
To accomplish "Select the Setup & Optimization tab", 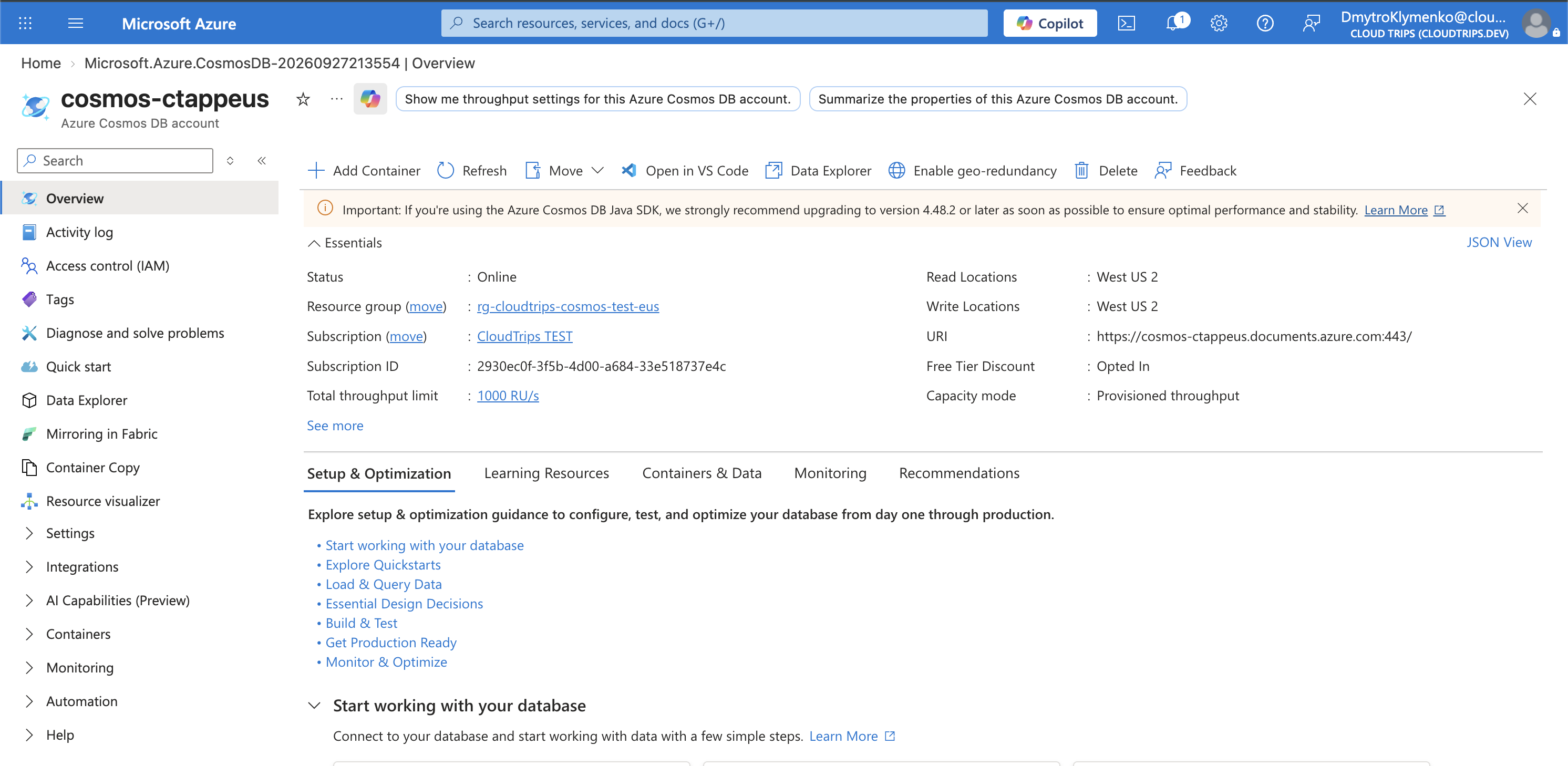I will coord(379,474).
